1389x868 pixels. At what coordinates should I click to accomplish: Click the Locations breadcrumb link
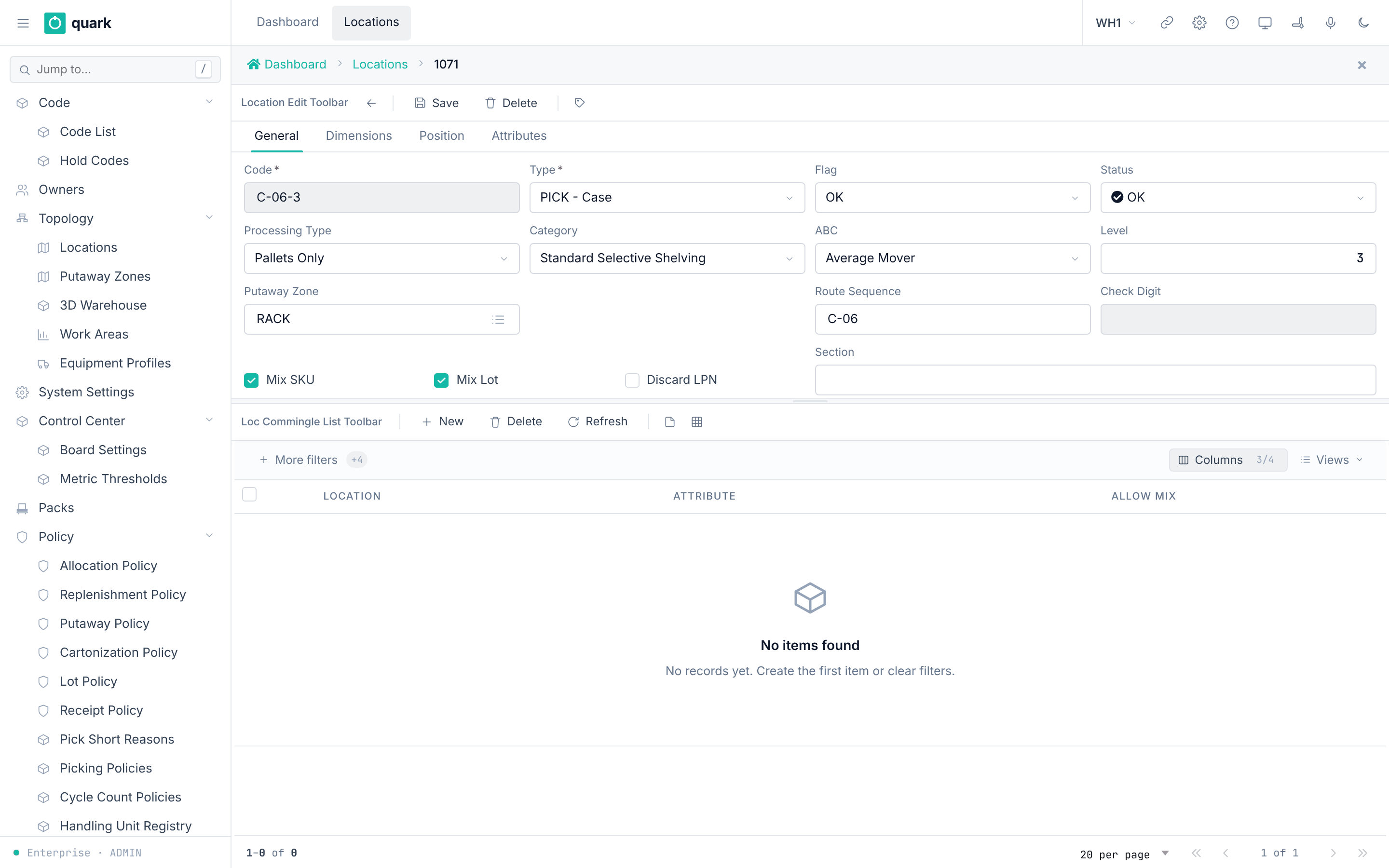coord(380,64)
